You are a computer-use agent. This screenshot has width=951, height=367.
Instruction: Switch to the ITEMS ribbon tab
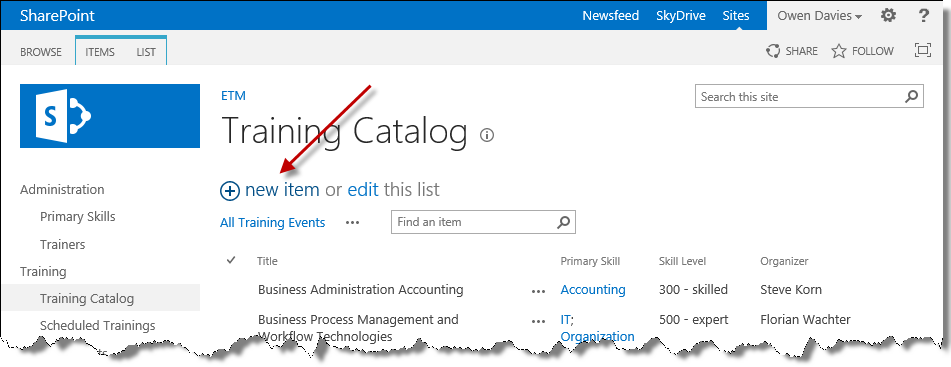100,52
